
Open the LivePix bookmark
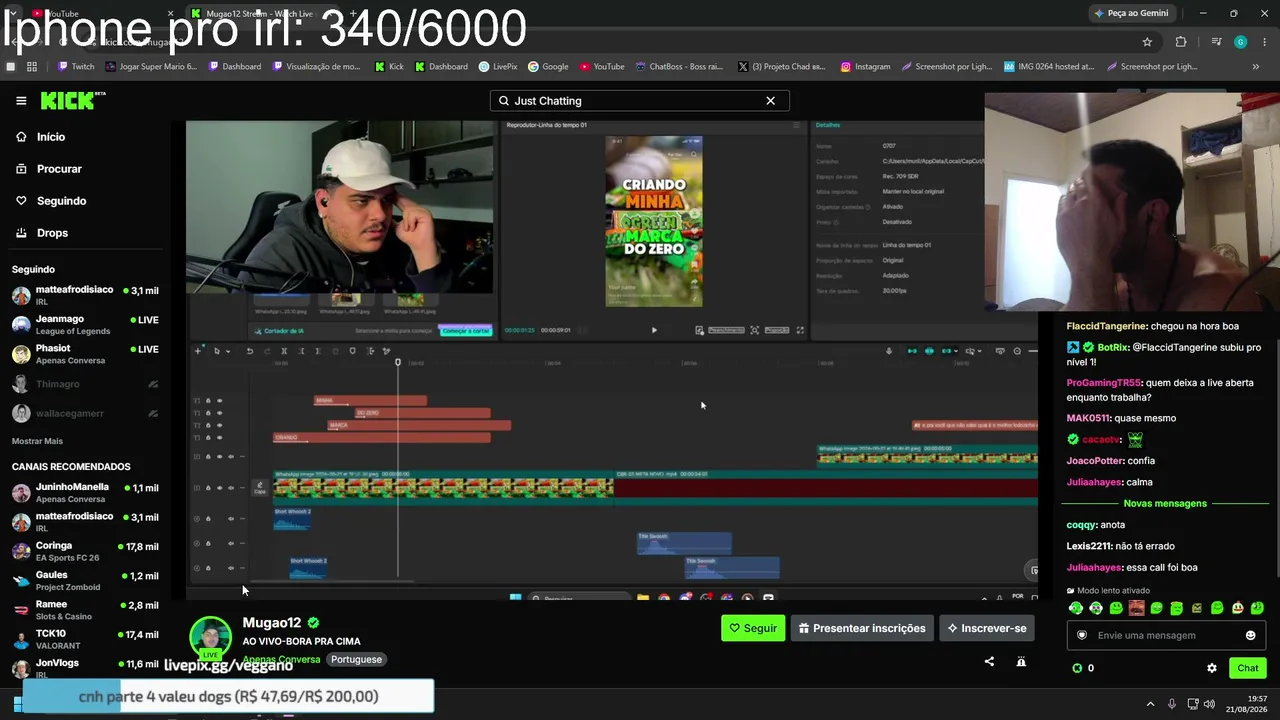[x=498, y=67]
